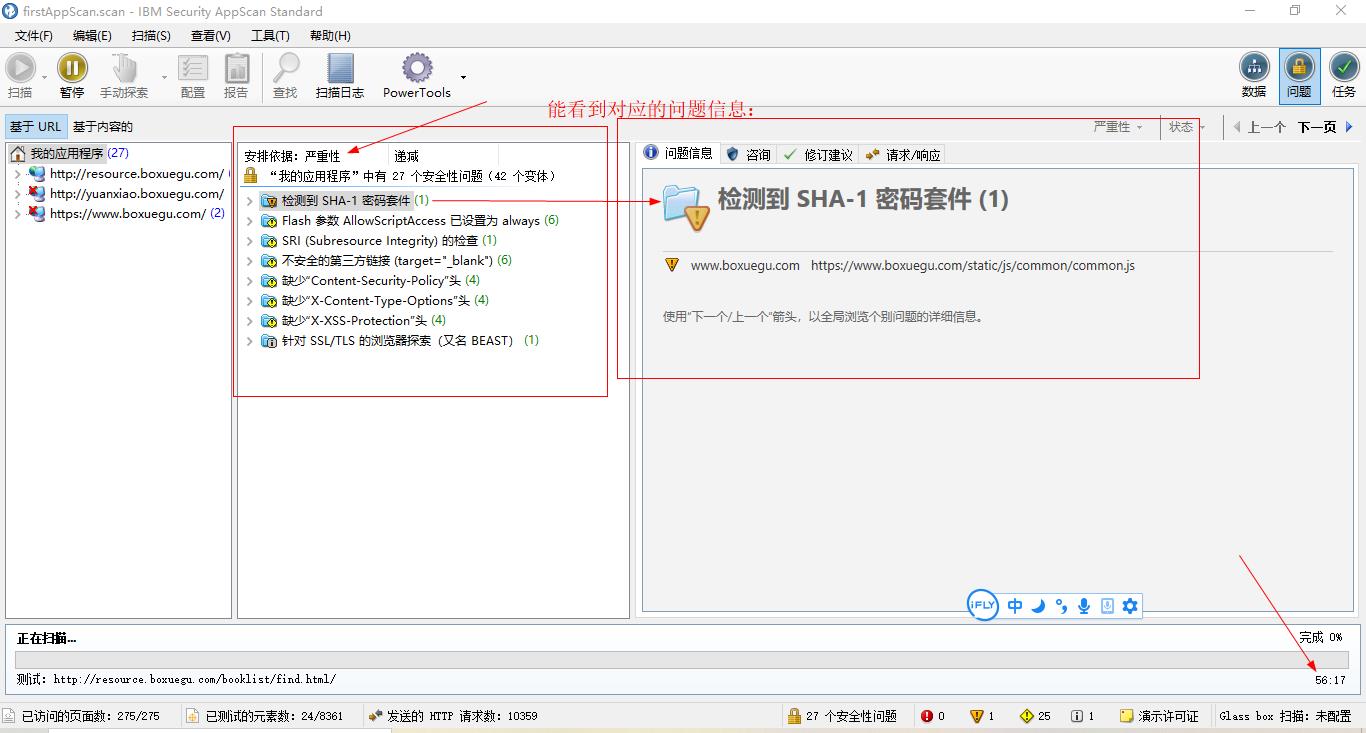Viewport: 1366px width, 733px height.
Task: Select the 基于内容的 view tab
Action: [x=103, y=126]
